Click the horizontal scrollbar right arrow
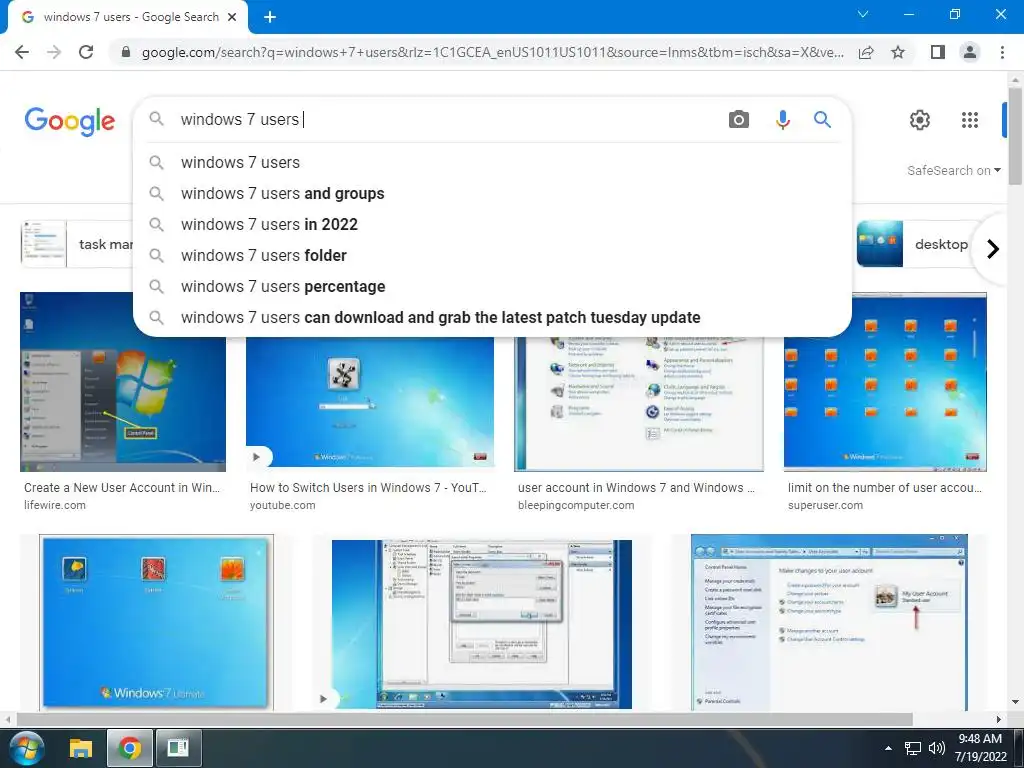 pyautogui.click(x=999, y=719)
